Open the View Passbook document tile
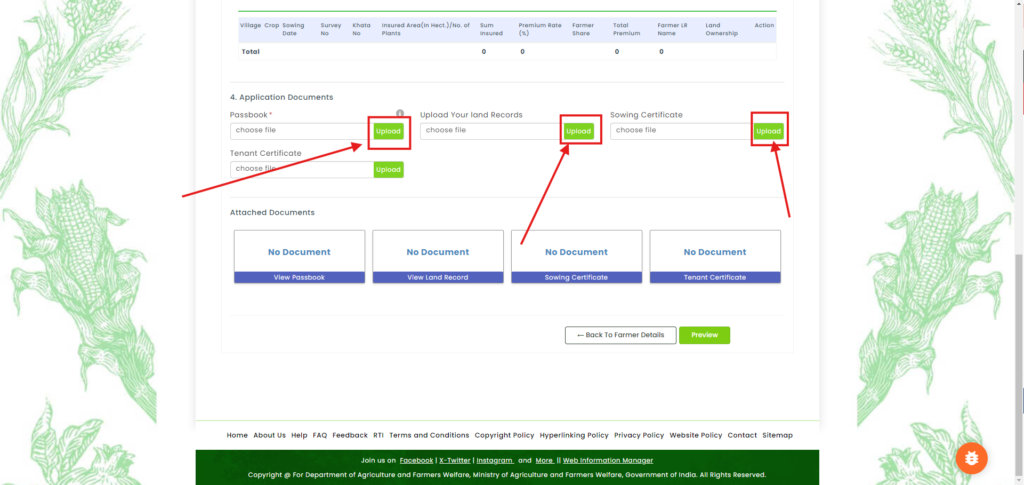Viewport: 1024px width, 485px height. (x=299, y=277)
